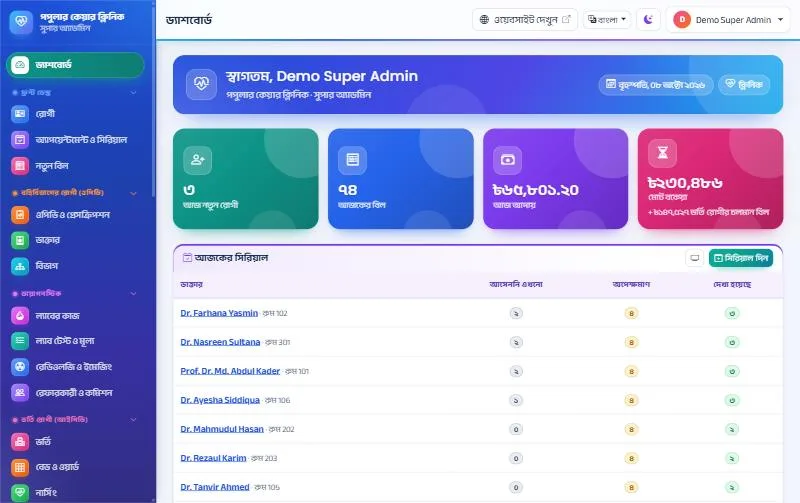Open Dr. Tanvir Ahmed link
Viewport: 800px width, 503px height.
tap(215, 487)
